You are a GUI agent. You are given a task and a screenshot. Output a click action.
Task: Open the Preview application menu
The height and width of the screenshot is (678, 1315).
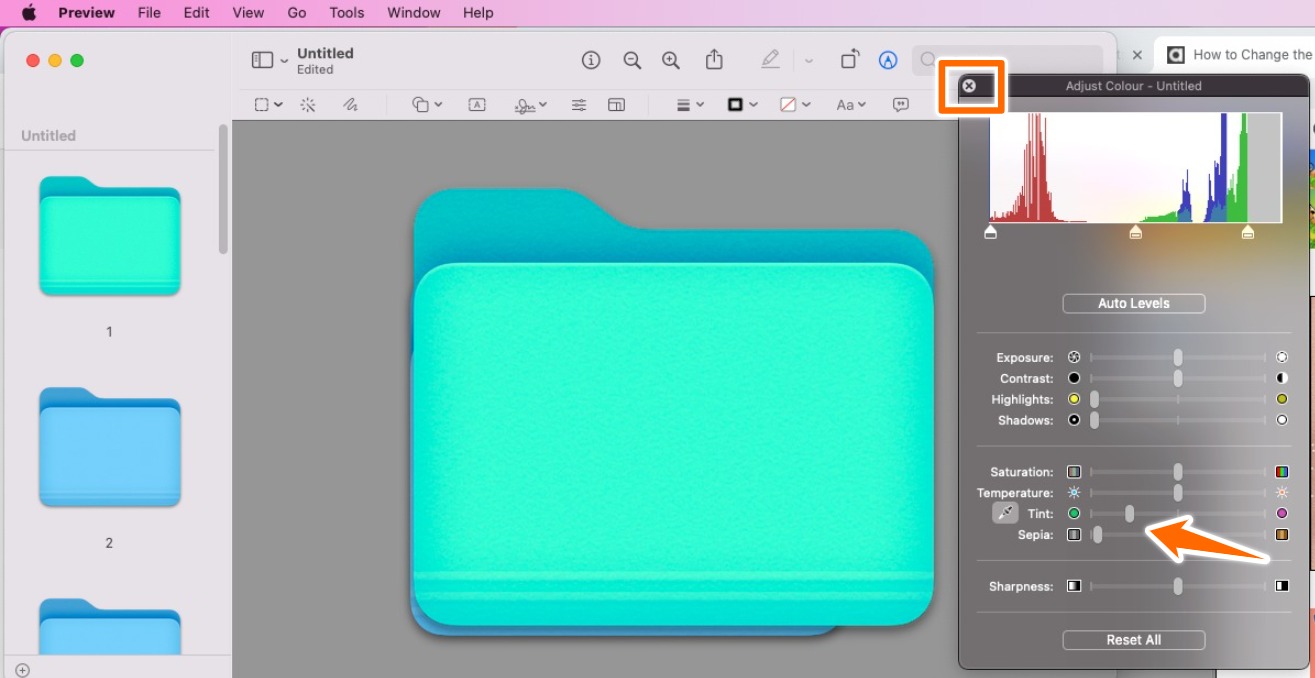point(86,13)
